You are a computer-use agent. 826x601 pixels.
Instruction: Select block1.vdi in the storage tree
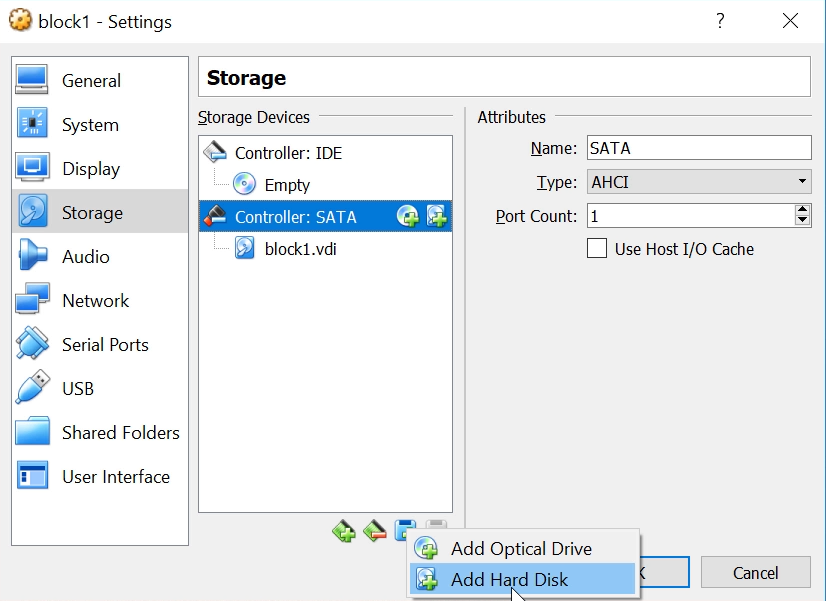pos(300,249)
